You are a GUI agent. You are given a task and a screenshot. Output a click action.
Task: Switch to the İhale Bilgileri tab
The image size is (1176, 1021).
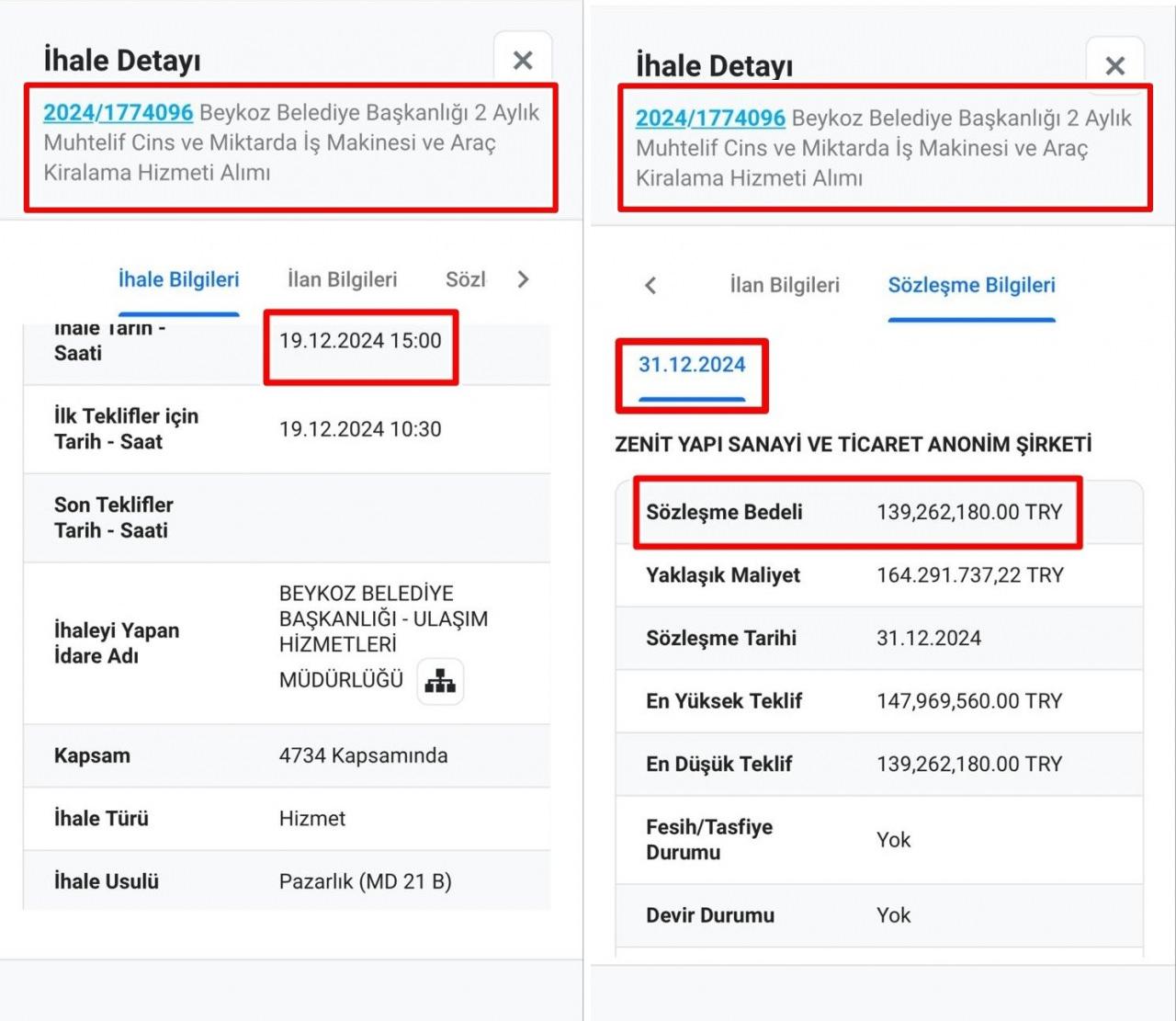[178, 279]
